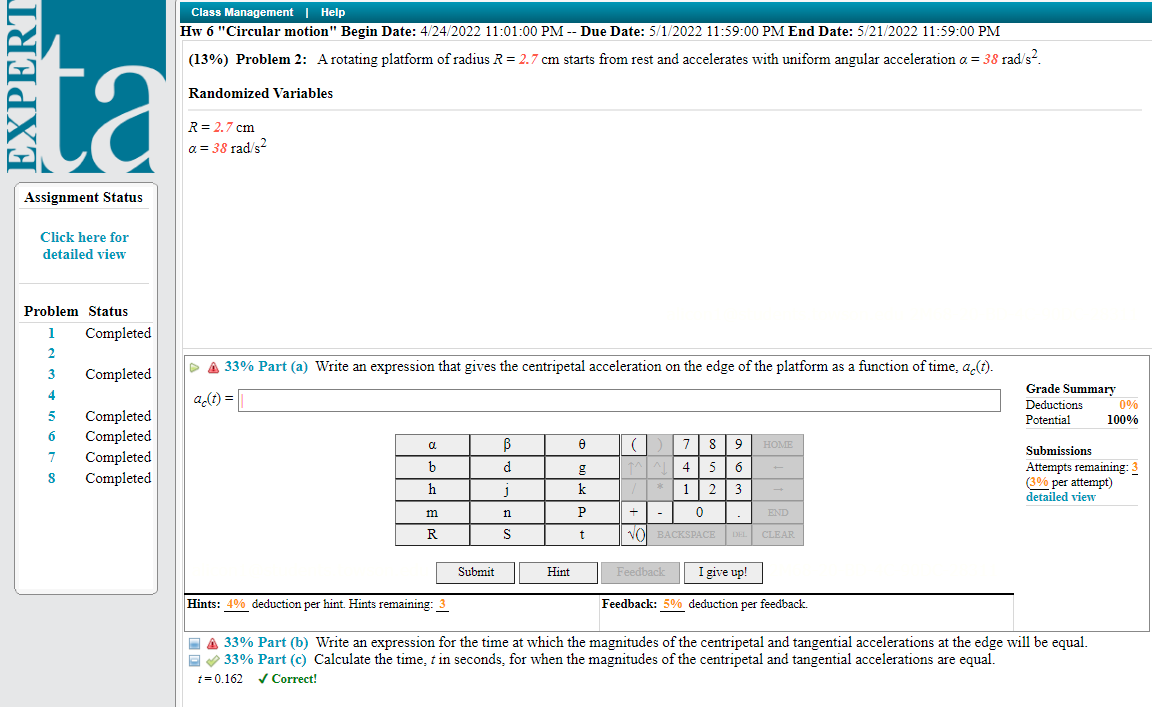This screenshot has height=707, width=1152.
Task: Expand Part (a) using the green triangle
Action: [x=196, y=366]
